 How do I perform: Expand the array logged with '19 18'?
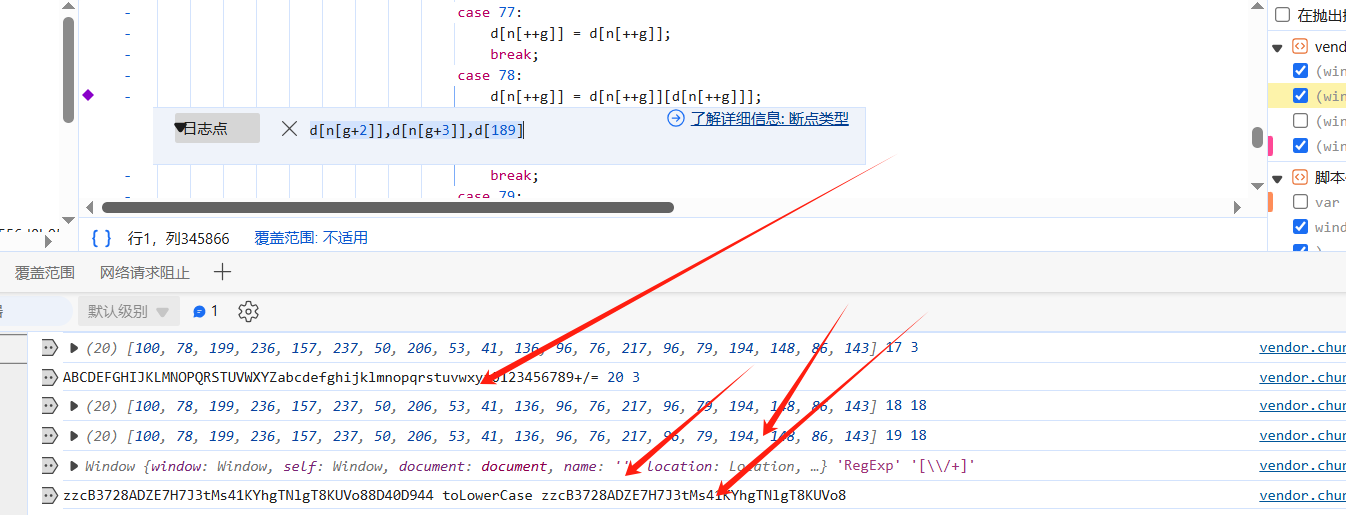[73, 436]
